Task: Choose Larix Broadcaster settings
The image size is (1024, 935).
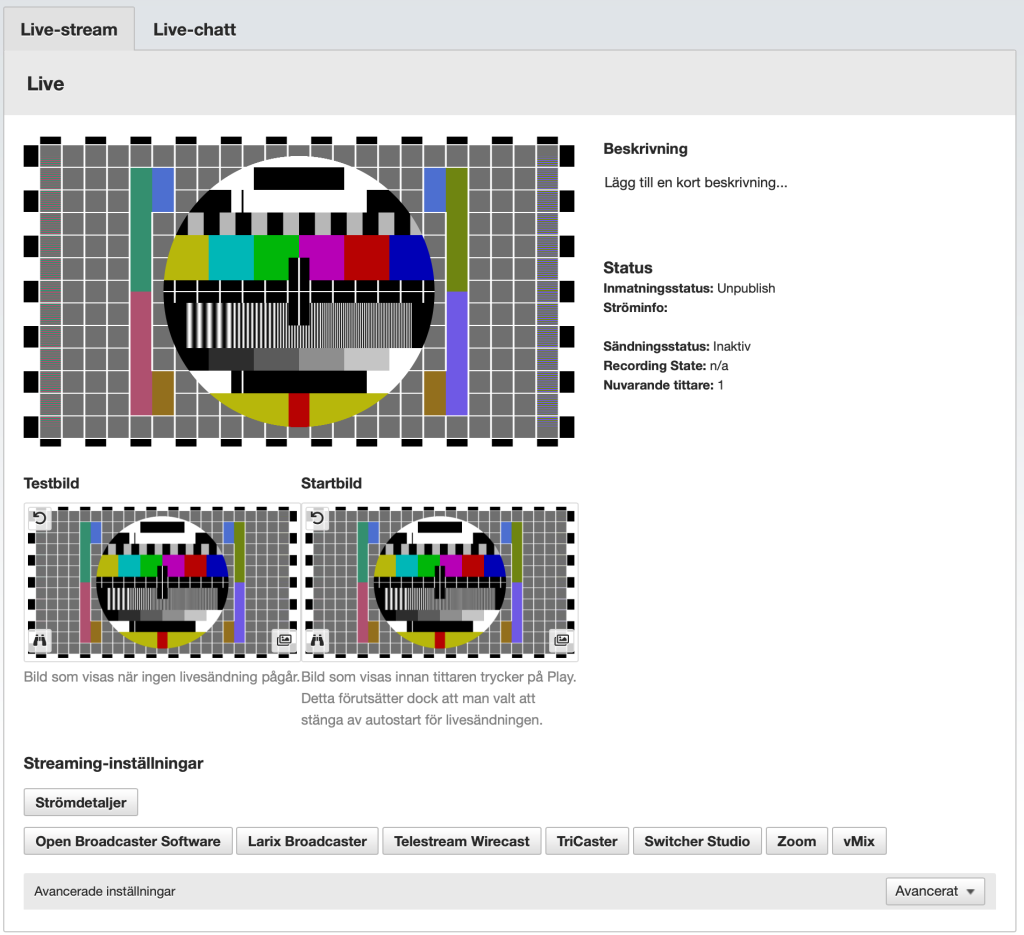Action: tap(307, 841)
